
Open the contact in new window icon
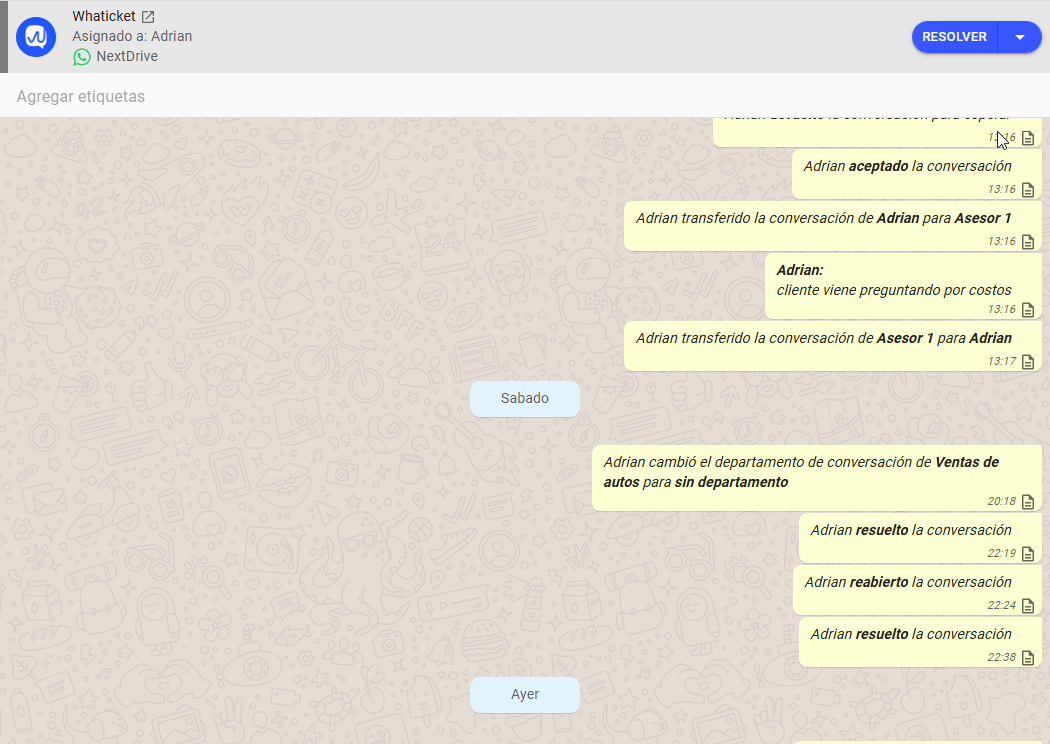click(148, 17)
